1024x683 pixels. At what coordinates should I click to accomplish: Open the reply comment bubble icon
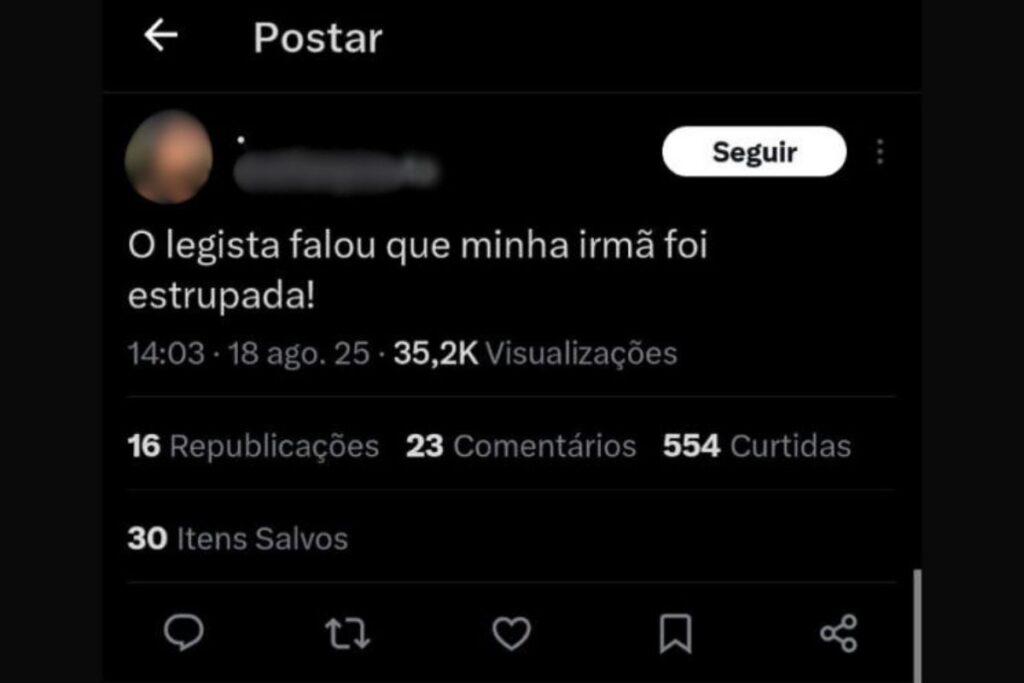[x=184, y=632]
